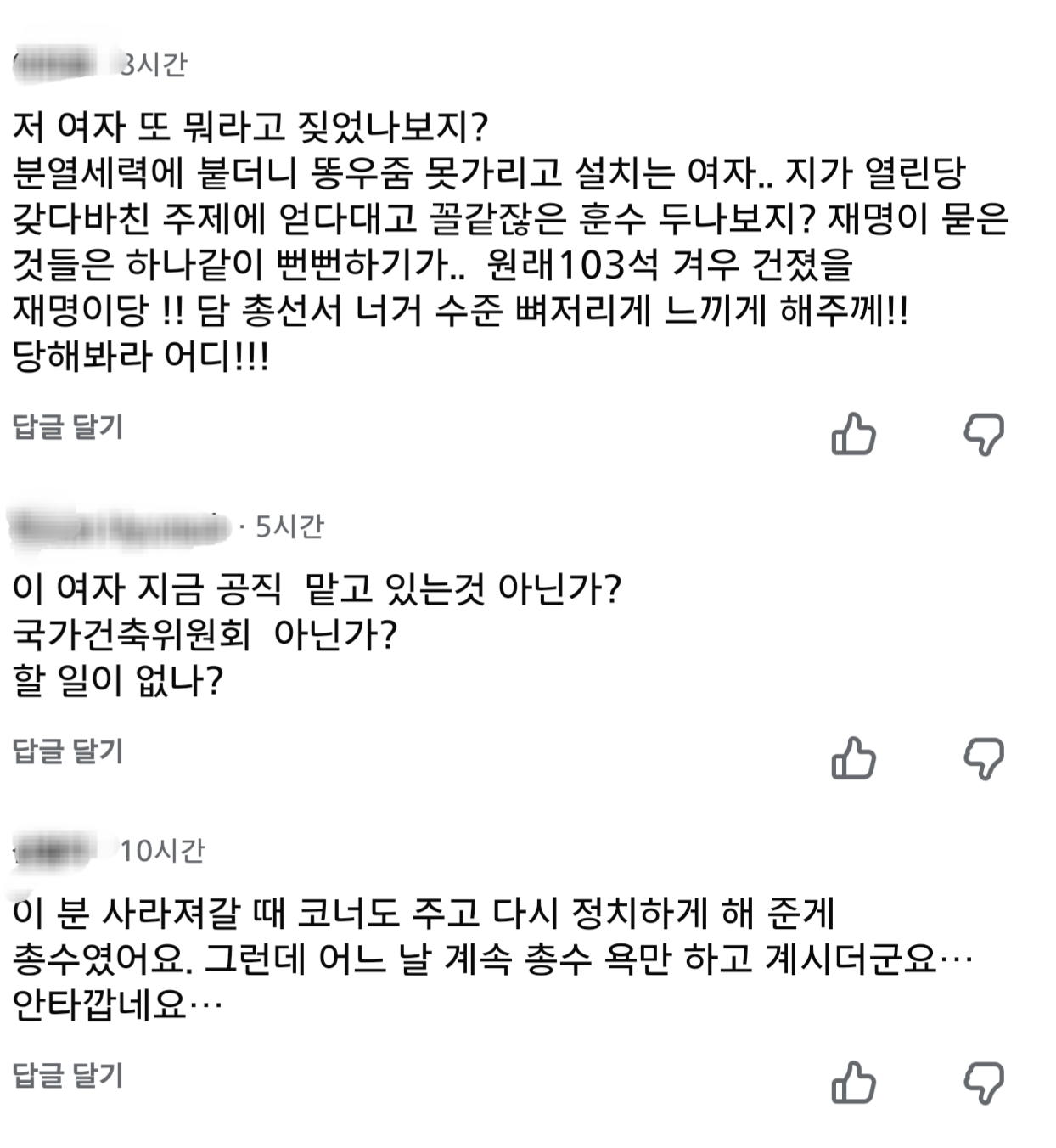The width and height of the screenshot is (1056, 1148).
Task: Click the comment text starting '이 분 사라져갈 때'
Action: tap(424, 914)
